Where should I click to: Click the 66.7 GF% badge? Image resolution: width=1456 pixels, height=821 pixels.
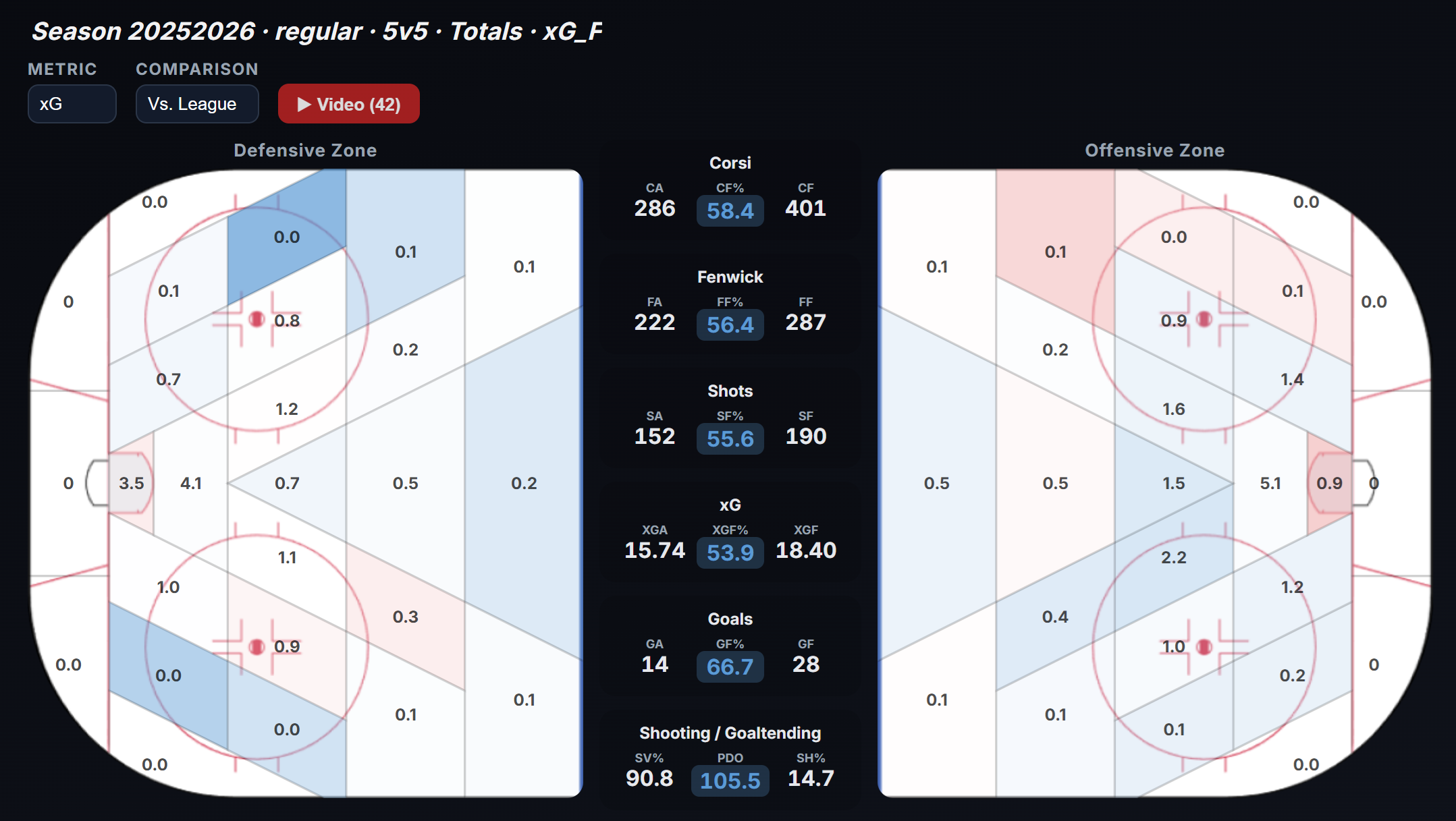pyautogui.click(x=730, y=667)
